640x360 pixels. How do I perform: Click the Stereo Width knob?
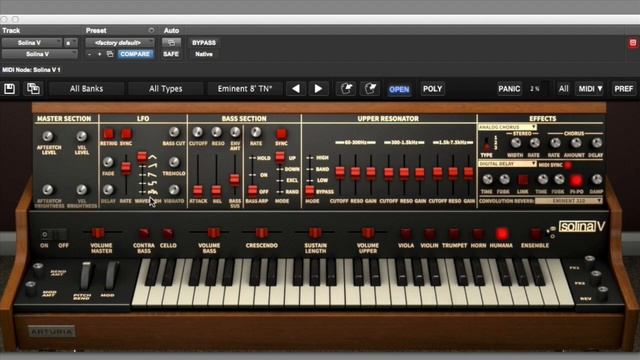(x=516, y=143)
